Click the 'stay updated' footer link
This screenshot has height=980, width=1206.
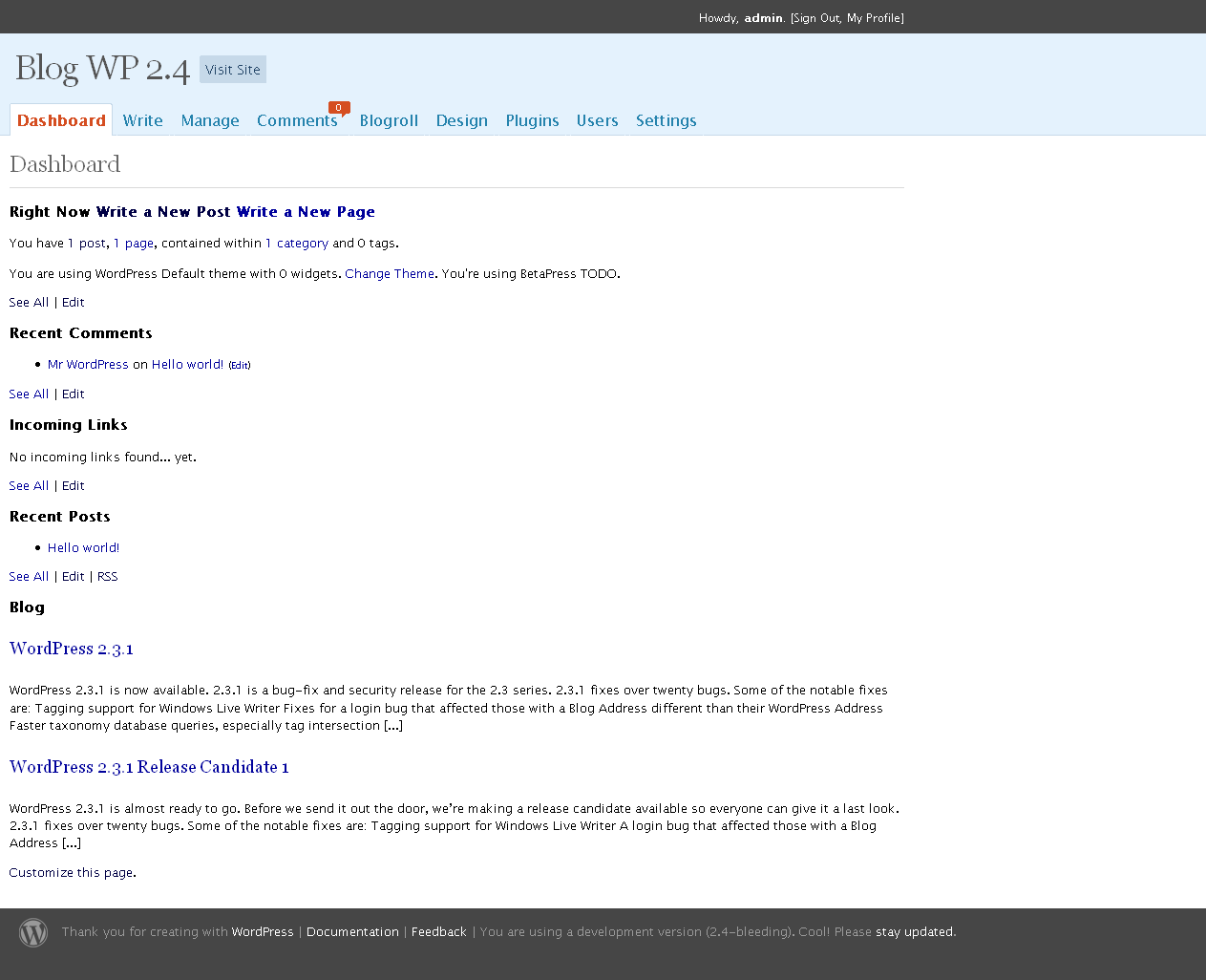914,932
